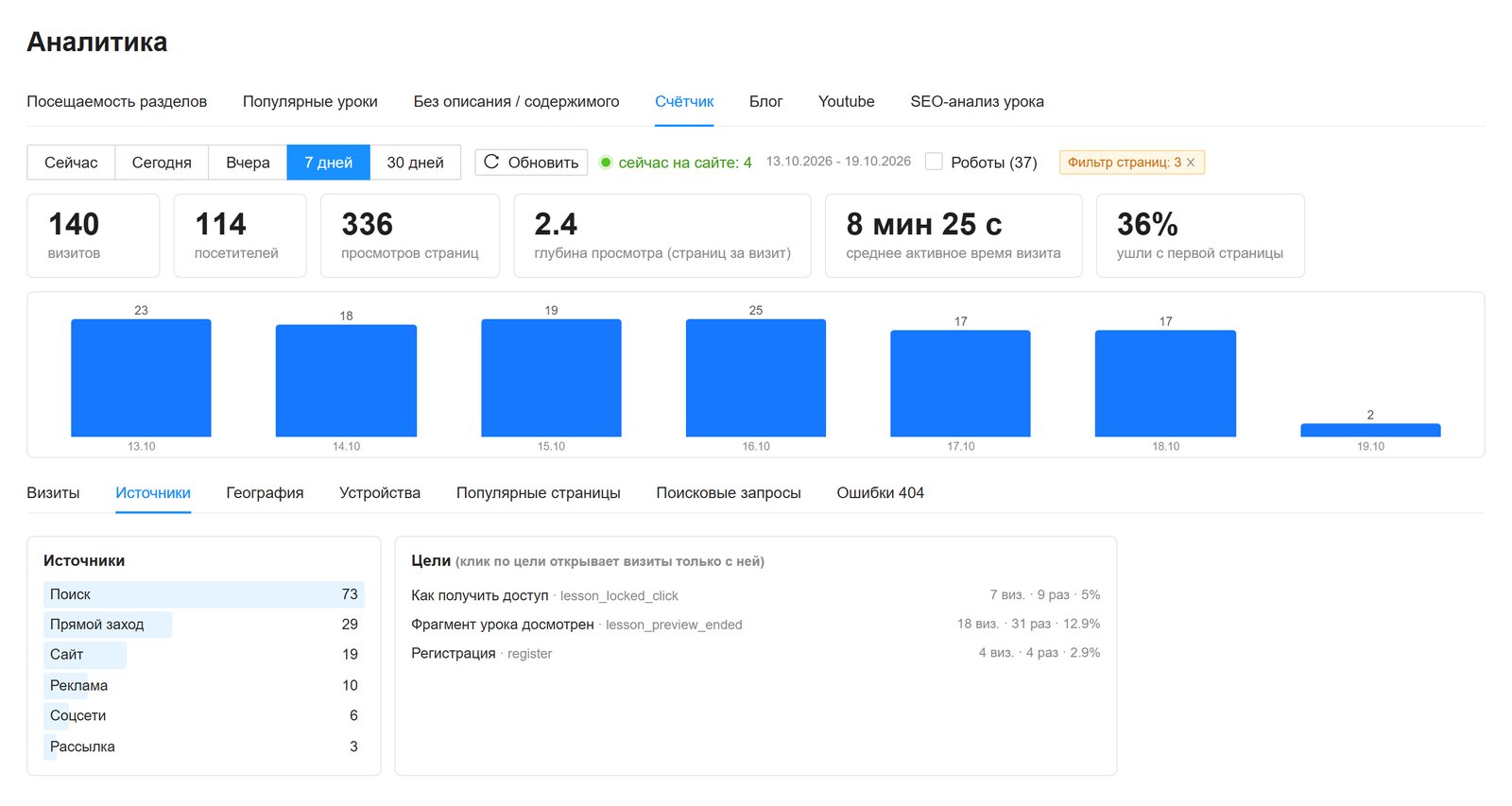Toggle the Роботы (37) checkbox
Screen dimensions: 1512x806
pos(934,162)
